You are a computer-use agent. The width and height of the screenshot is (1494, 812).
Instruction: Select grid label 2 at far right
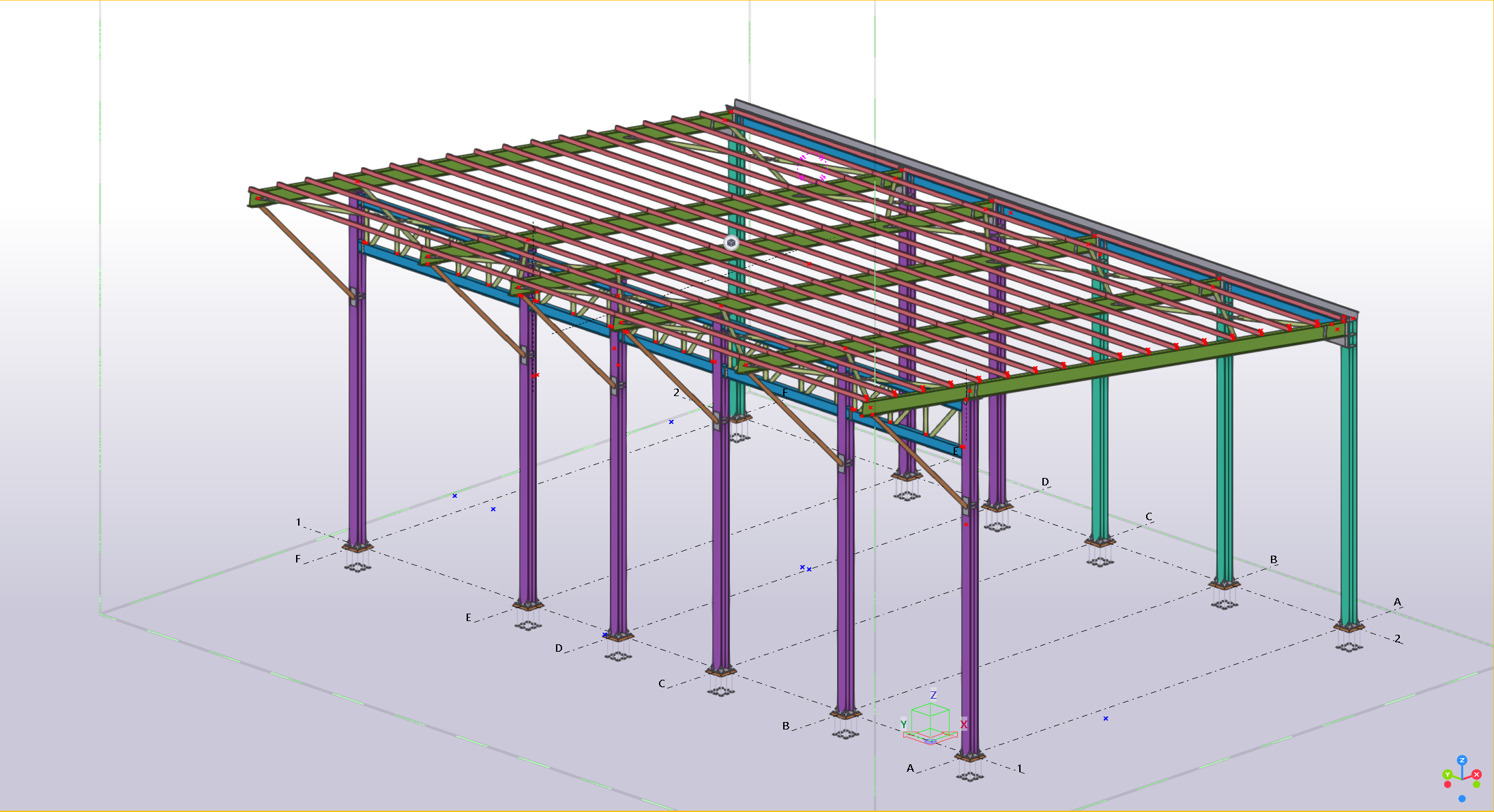[x=1398, y=639]
